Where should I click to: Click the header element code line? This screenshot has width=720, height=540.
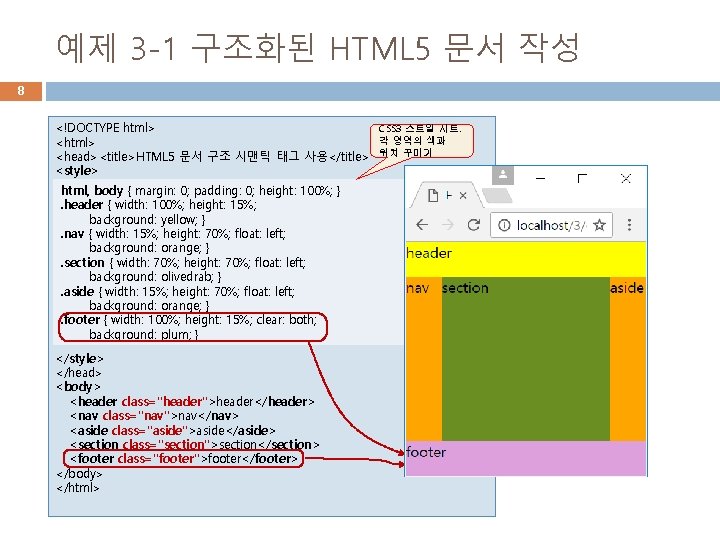(192, 402)
